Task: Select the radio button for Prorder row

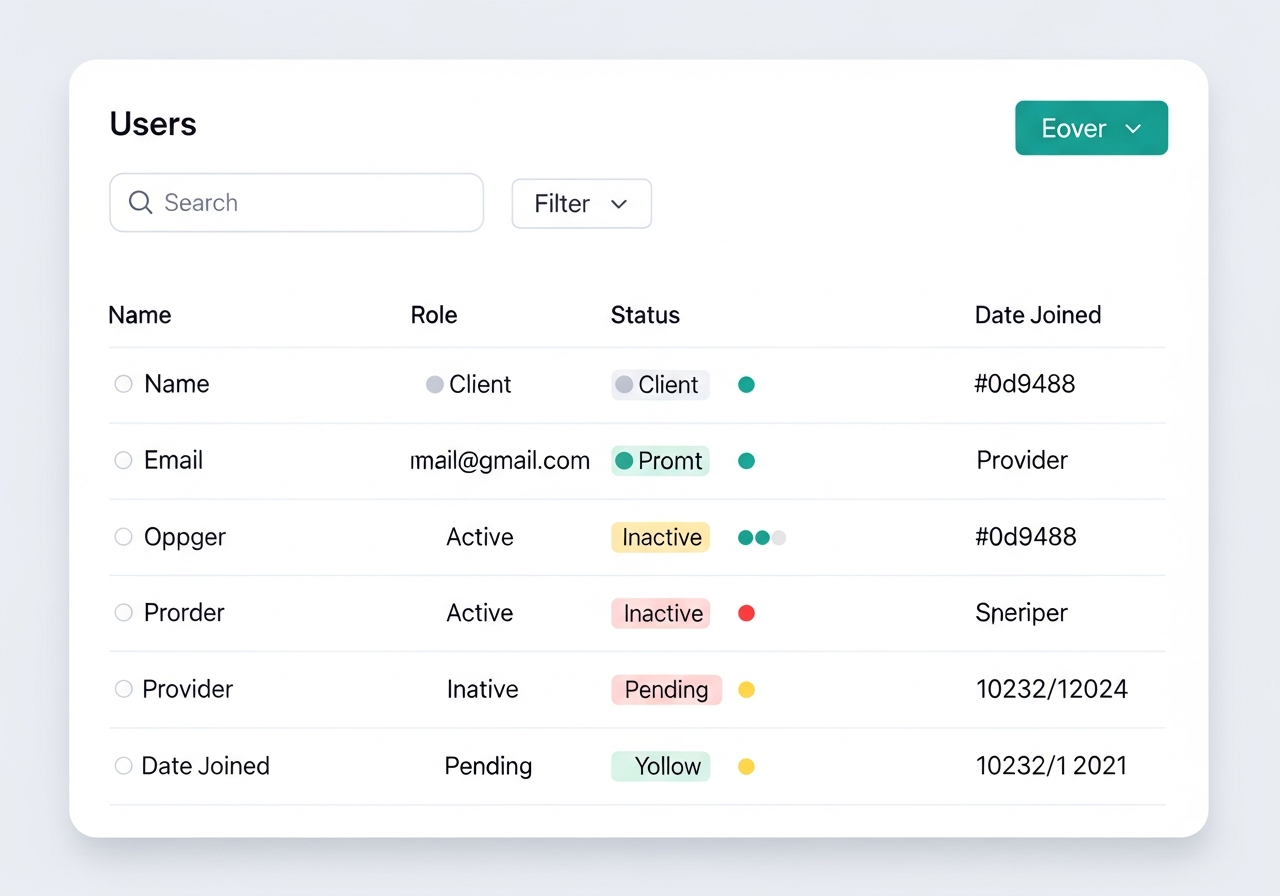Action: pos(123,613)
